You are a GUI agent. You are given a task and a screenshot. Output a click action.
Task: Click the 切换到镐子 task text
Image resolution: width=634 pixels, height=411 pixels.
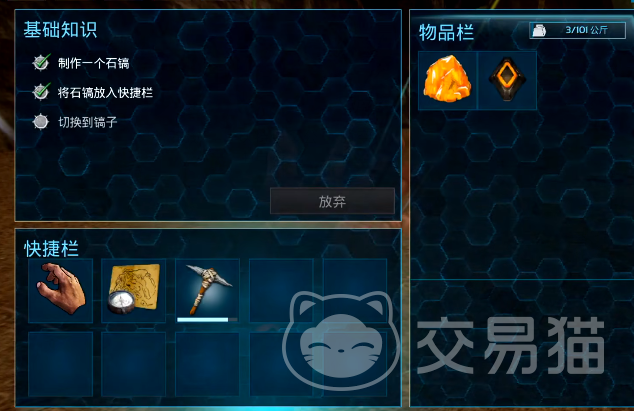pos(88,122)
